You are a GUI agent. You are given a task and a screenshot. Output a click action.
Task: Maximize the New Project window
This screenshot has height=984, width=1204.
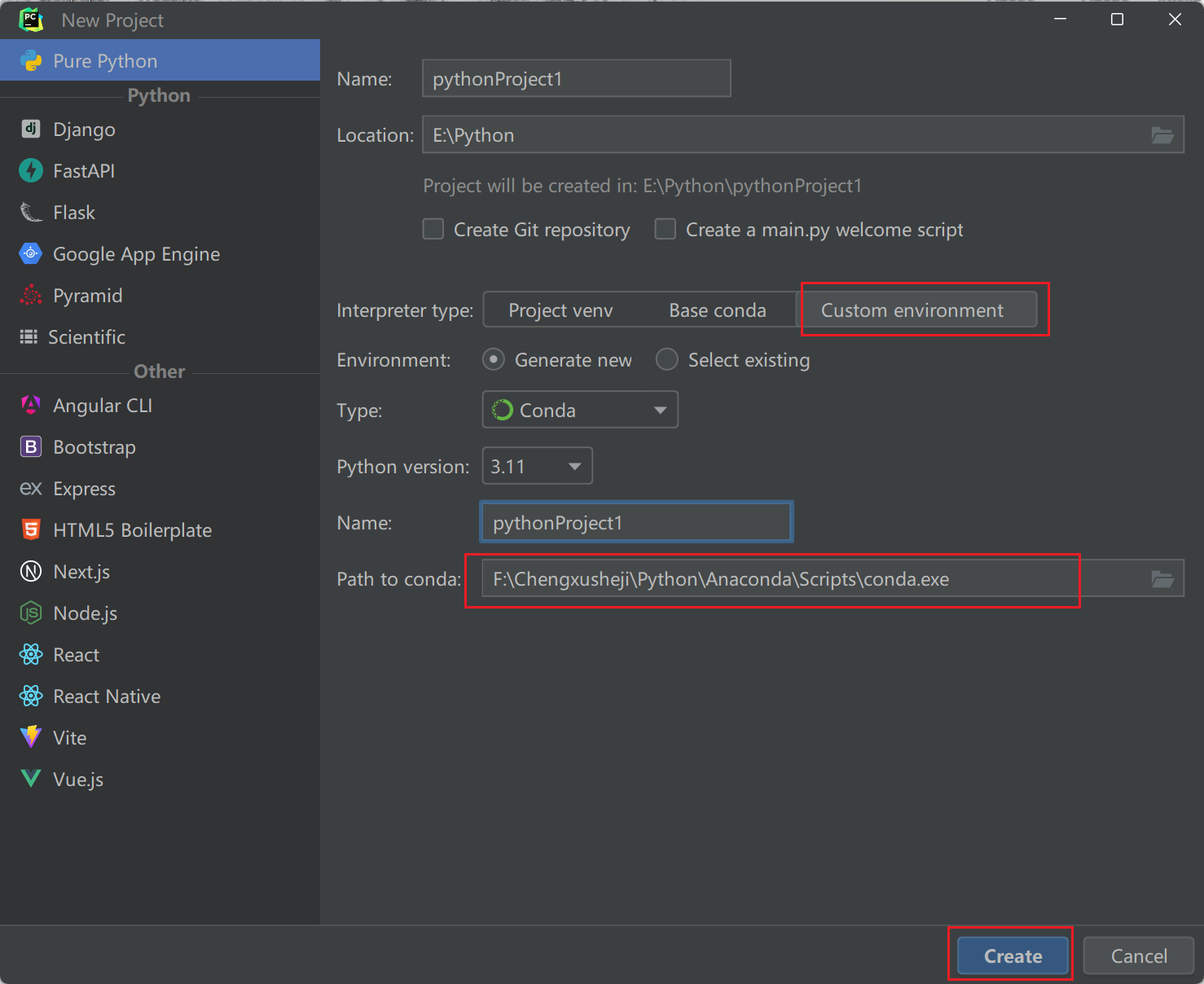(x=1117, y=19)
